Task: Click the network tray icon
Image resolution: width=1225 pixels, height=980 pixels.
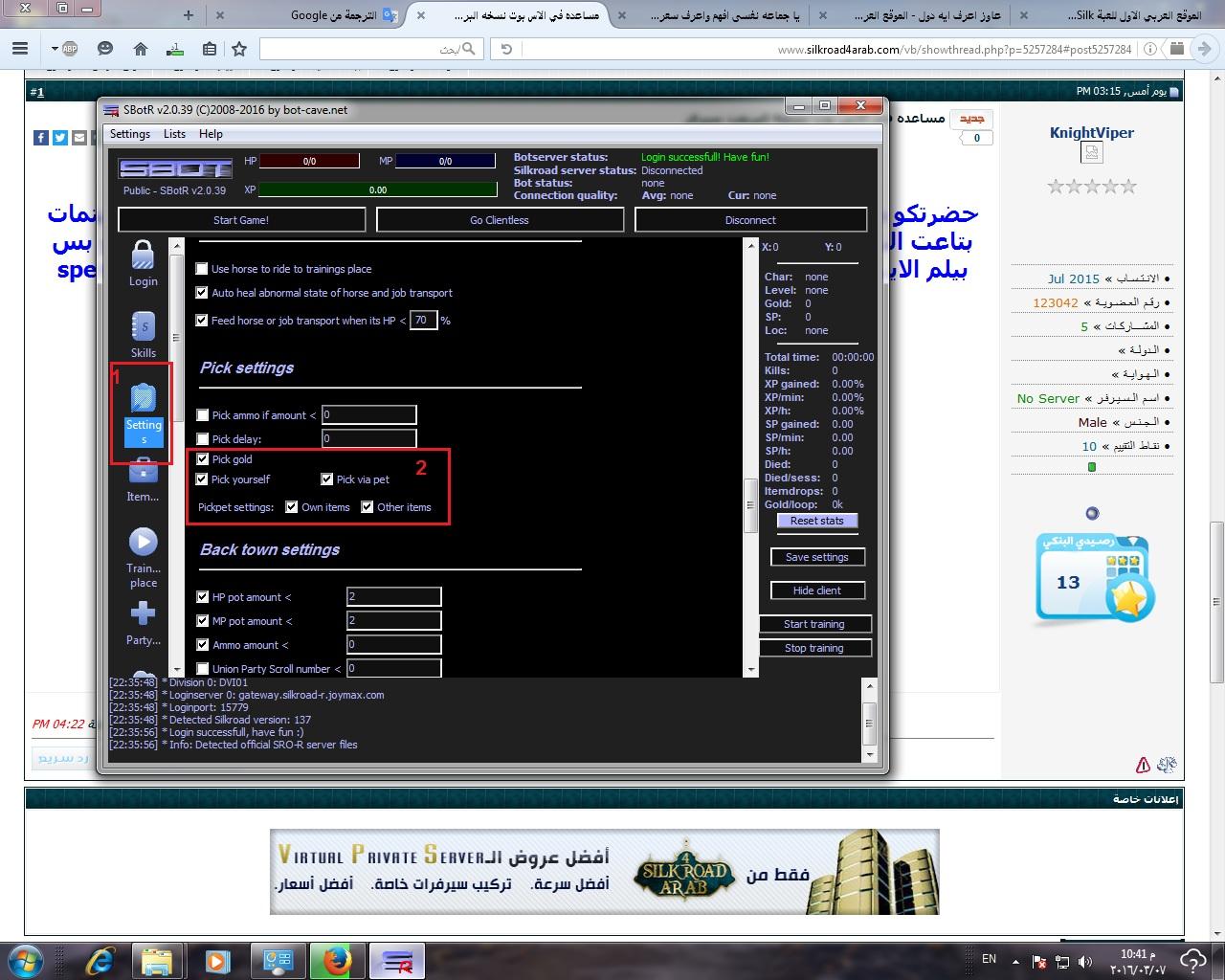Action: pyautogui.click(x=1061, y=961)
